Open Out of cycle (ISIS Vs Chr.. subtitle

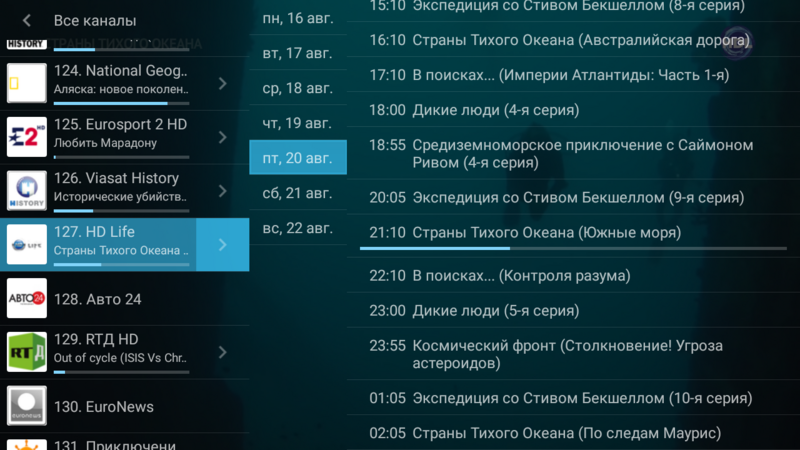[x=120, y=358]
